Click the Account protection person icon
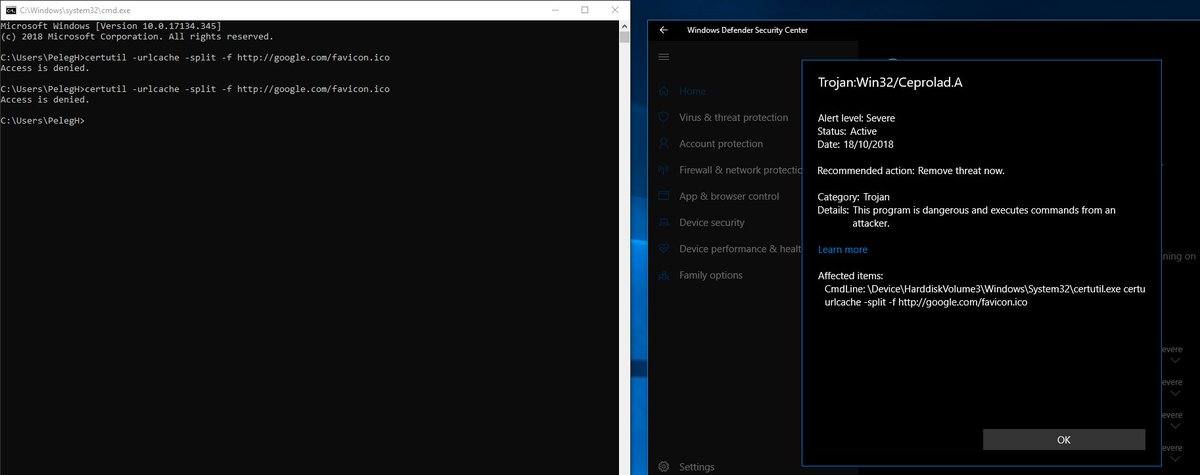 click(663, 144)
